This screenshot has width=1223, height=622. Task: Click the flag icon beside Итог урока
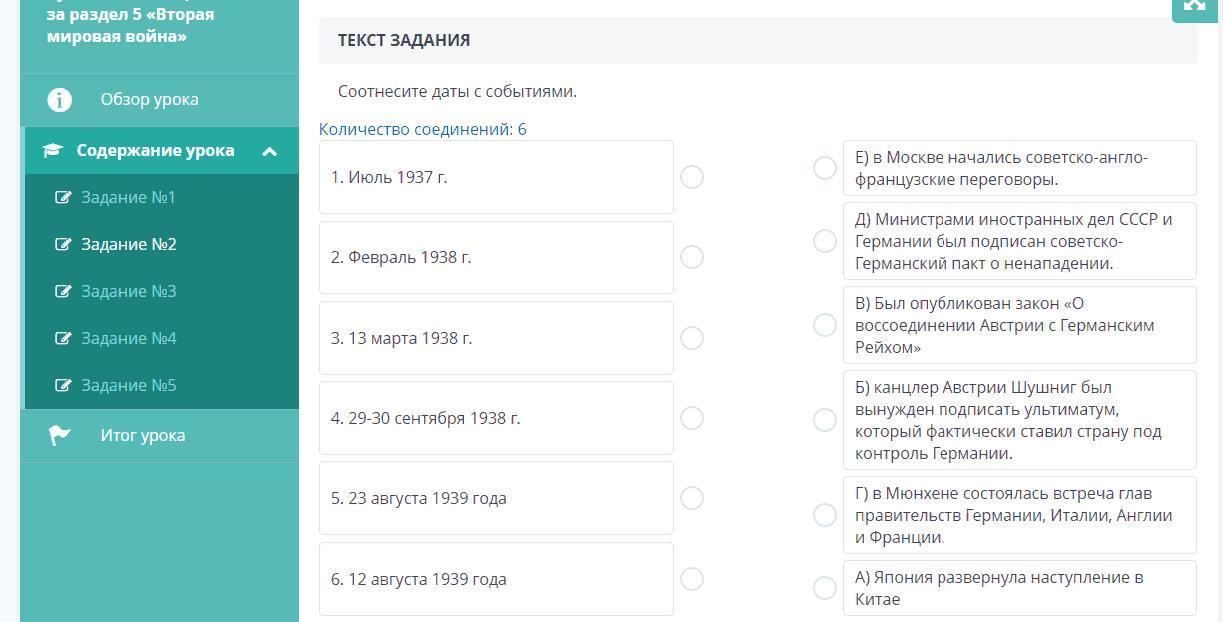coord(60,435)
